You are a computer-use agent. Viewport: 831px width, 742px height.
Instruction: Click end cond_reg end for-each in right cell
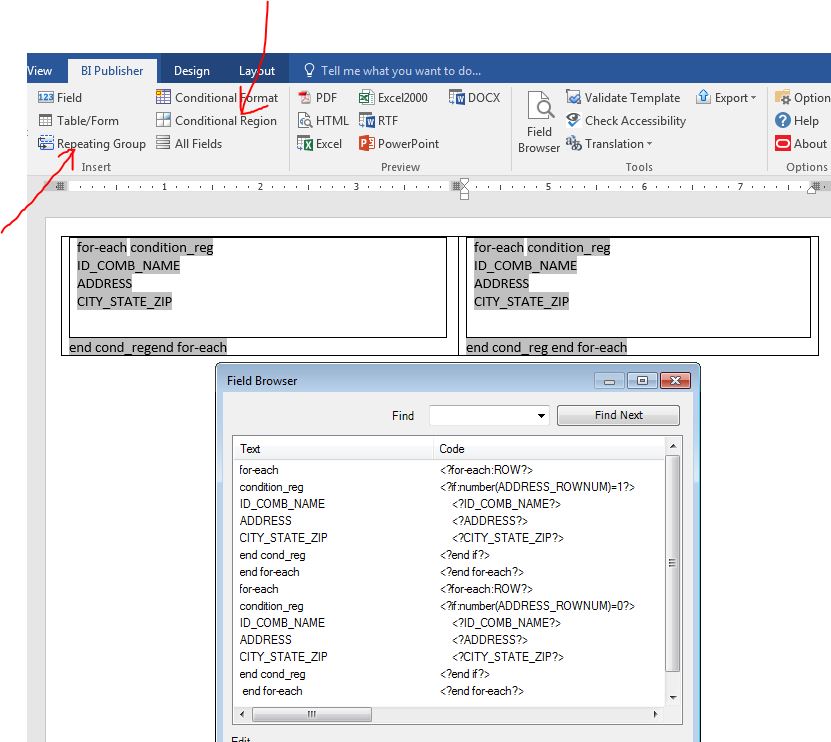click(546, 347)
